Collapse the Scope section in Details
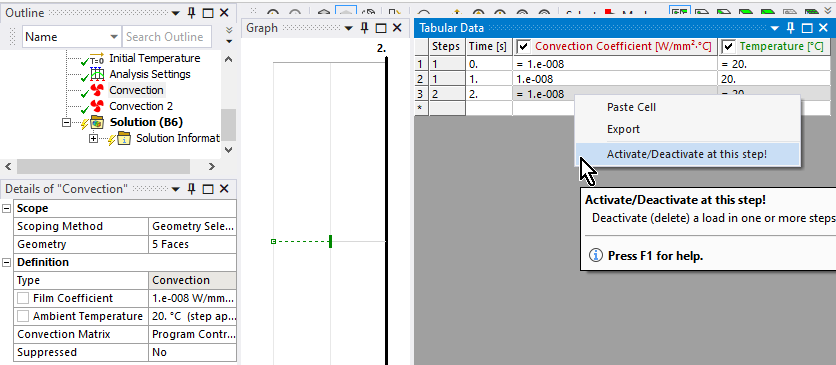836x365 pixels. tap(7, 208)
